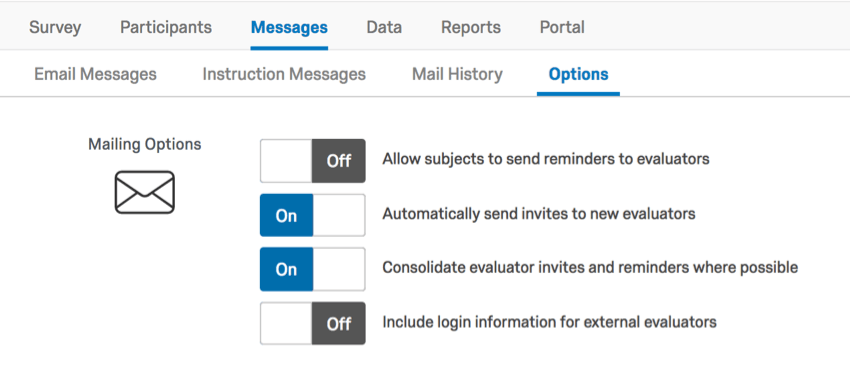
Task: Click the Mailing Options heading text
Action: pyautogui.click(x=145, y=144)
